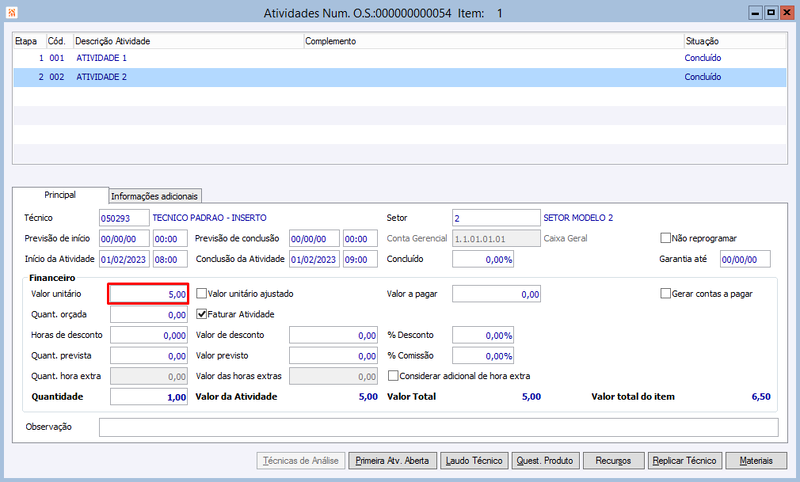Click the Valor unitário input field
The image size is (800, 482).
[148, 294]
